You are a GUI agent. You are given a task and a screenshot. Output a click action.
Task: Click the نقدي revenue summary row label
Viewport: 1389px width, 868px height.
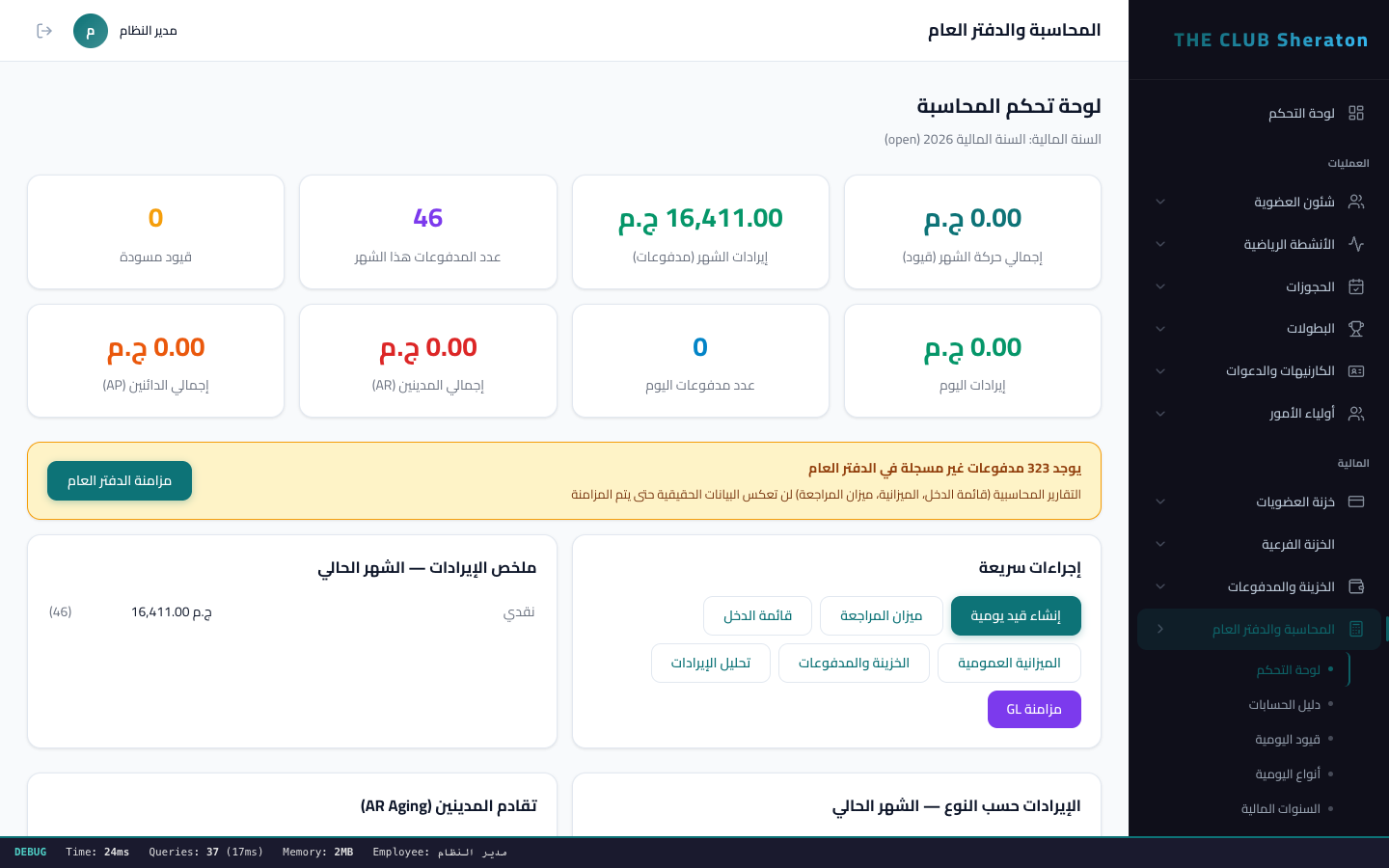tap(519, 611)
